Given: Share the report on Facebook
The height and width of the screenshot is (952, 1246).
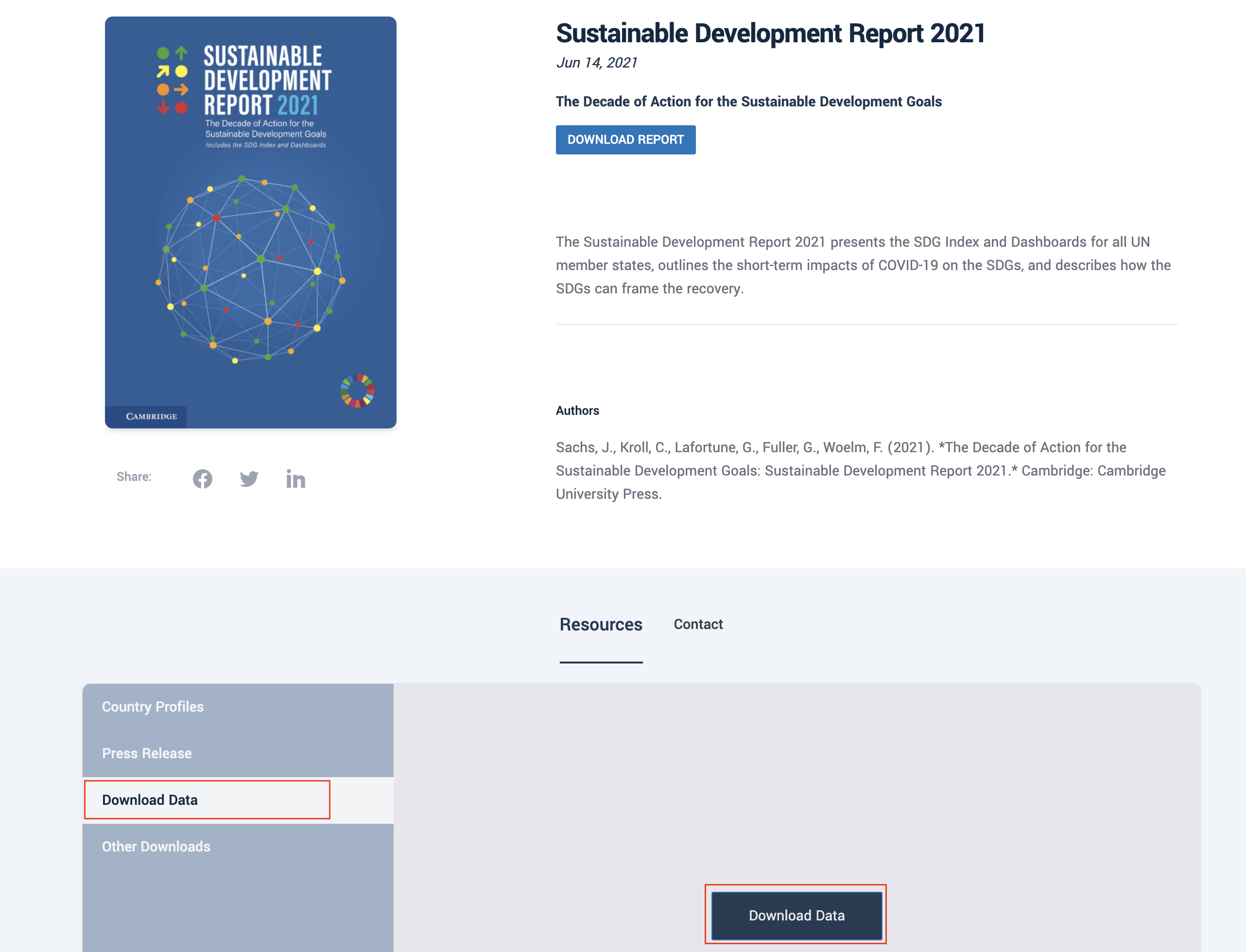Looking at the screenshot, I should (202, 479).
